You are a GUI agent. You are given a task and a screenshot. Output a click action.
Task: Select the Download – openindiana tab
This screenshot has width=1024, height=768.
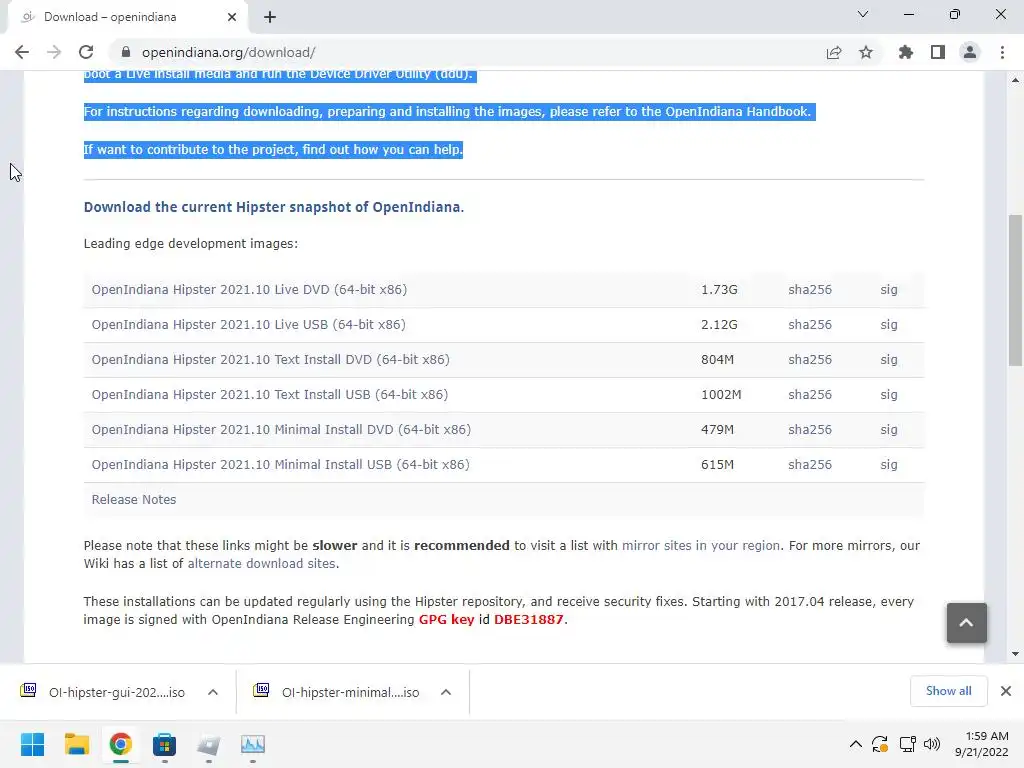point(128,17)
